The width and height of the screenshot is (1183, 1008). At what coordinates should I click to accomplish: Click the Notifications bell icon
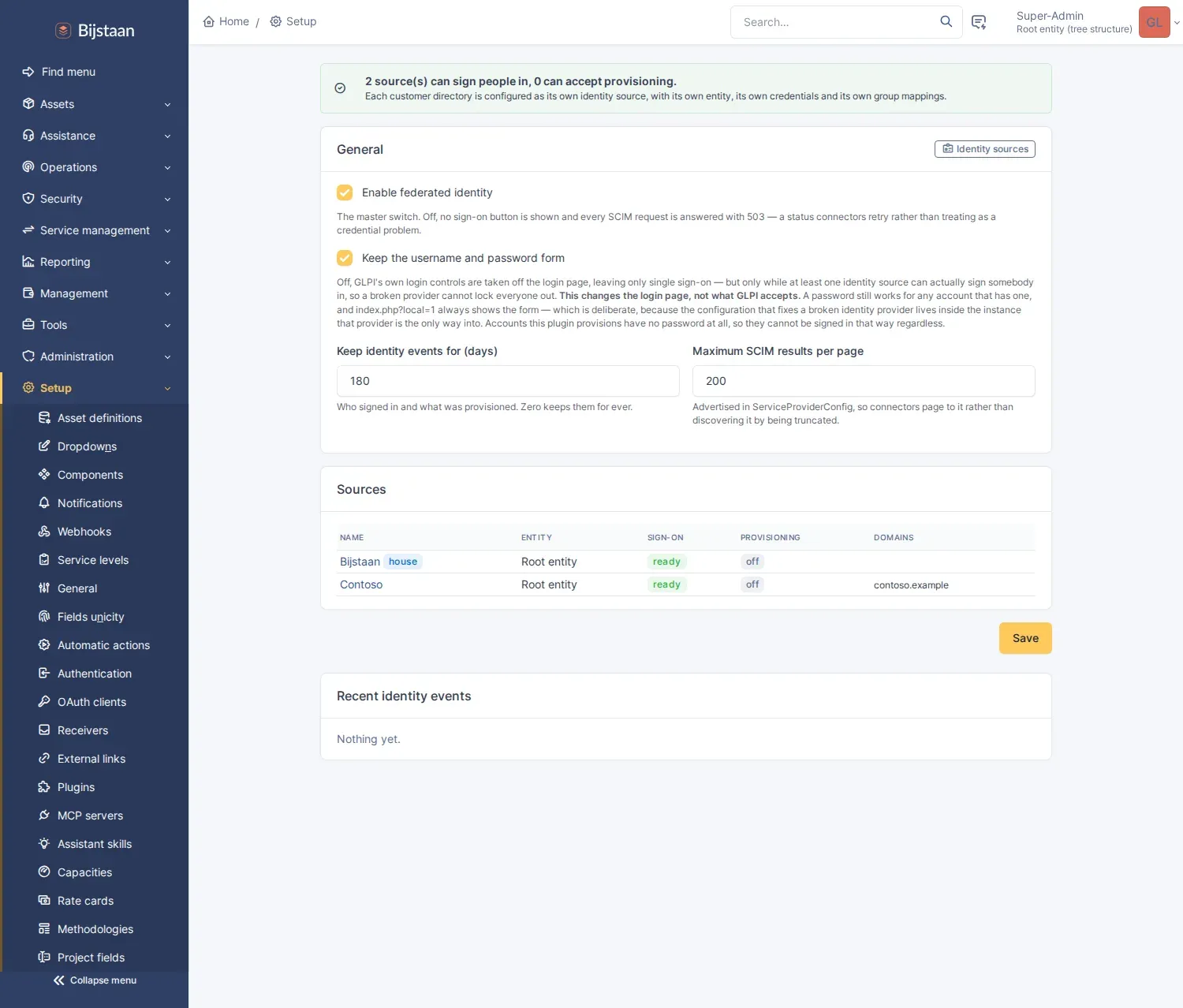(44, 503)
